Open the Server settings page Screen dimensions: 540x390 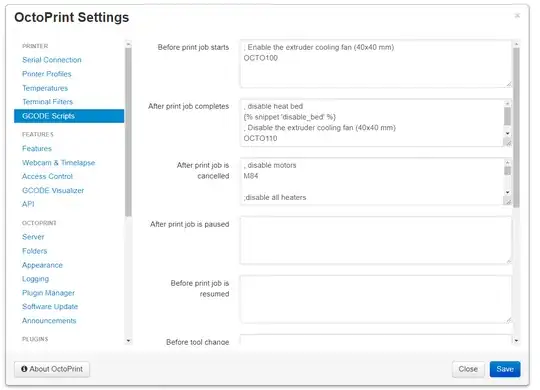click(33, 237)
